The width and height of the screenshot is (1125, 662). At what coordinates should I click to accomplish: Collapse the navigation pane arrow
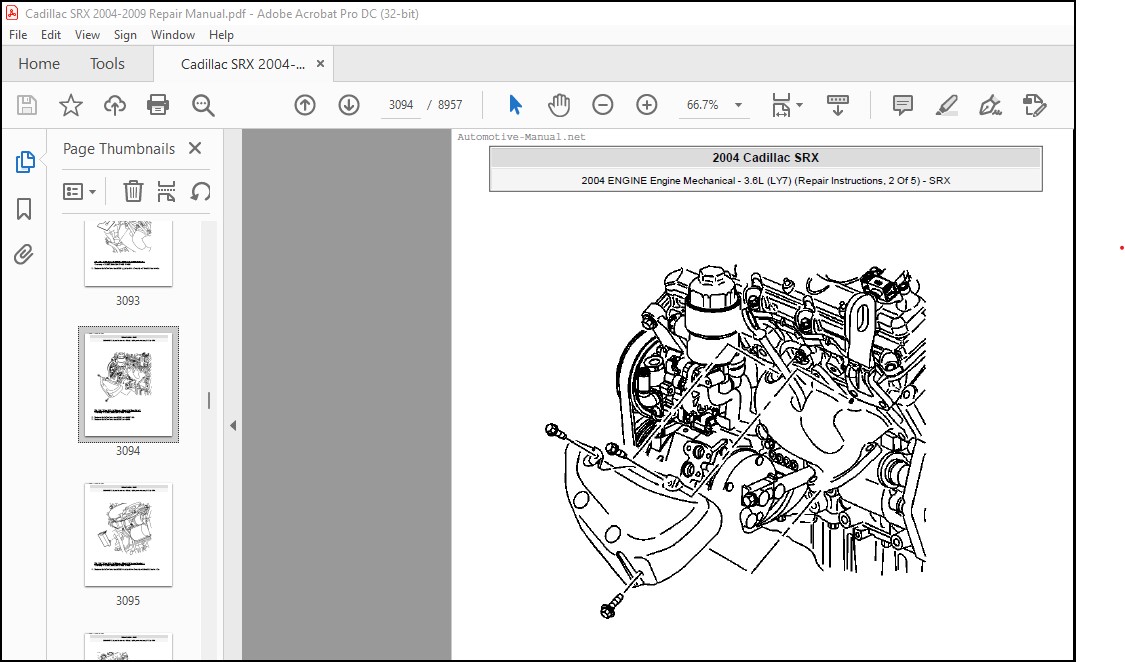point(233,425)
